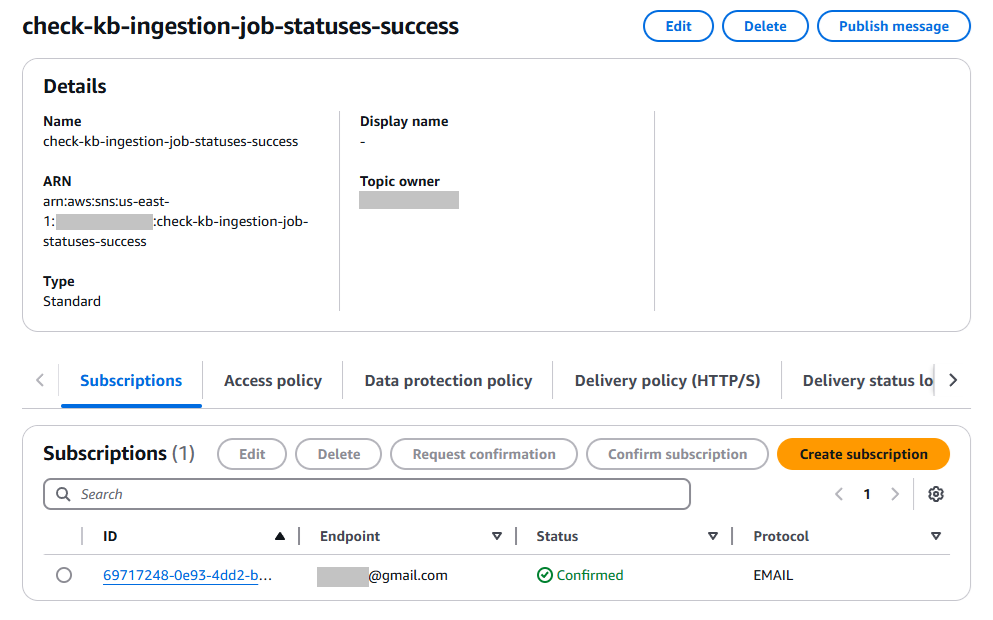Click the Create subscription button
This screenshot has height=620, width=993.
863,454
